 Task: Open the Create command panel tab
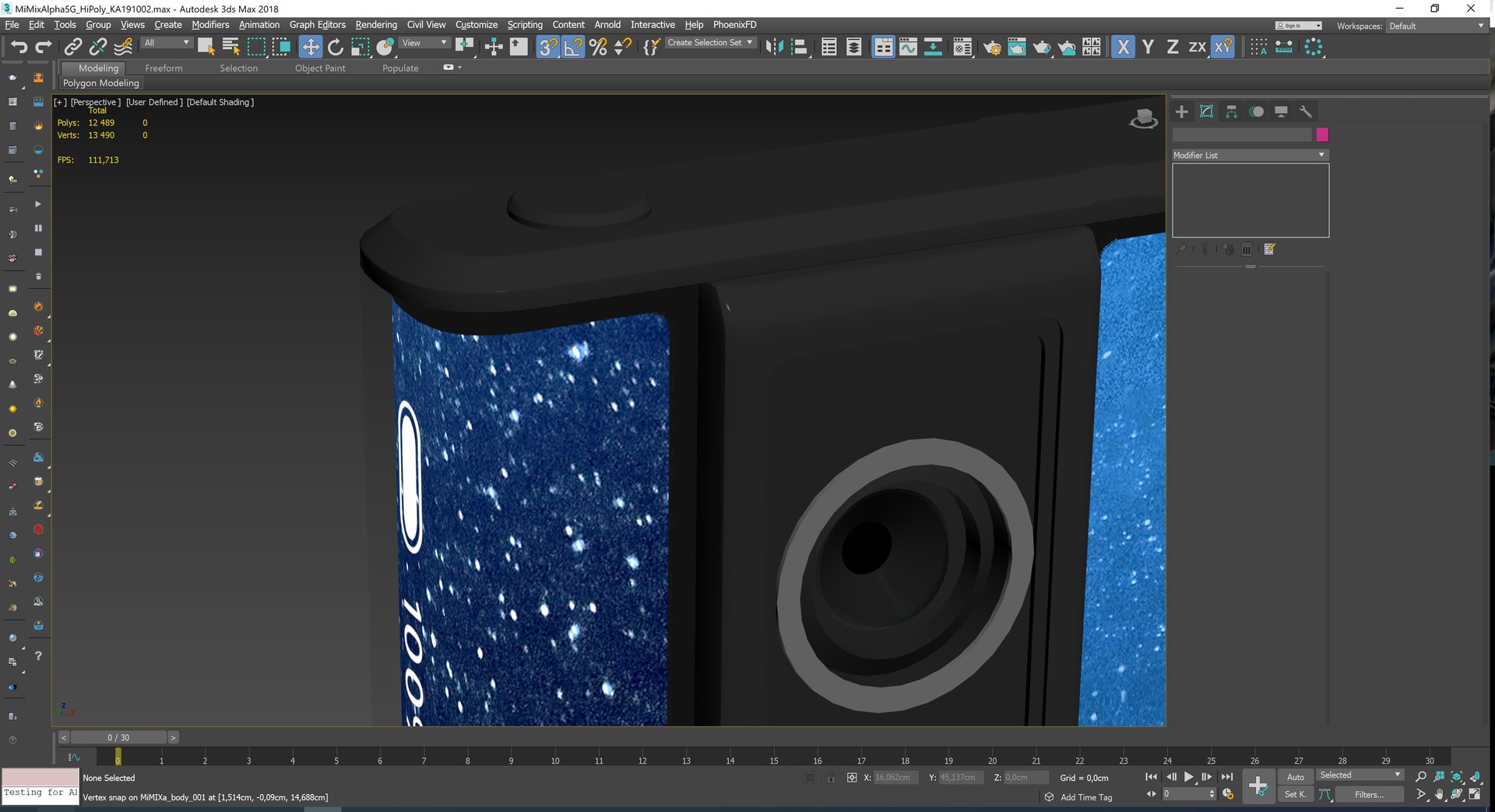[1181, 111]
